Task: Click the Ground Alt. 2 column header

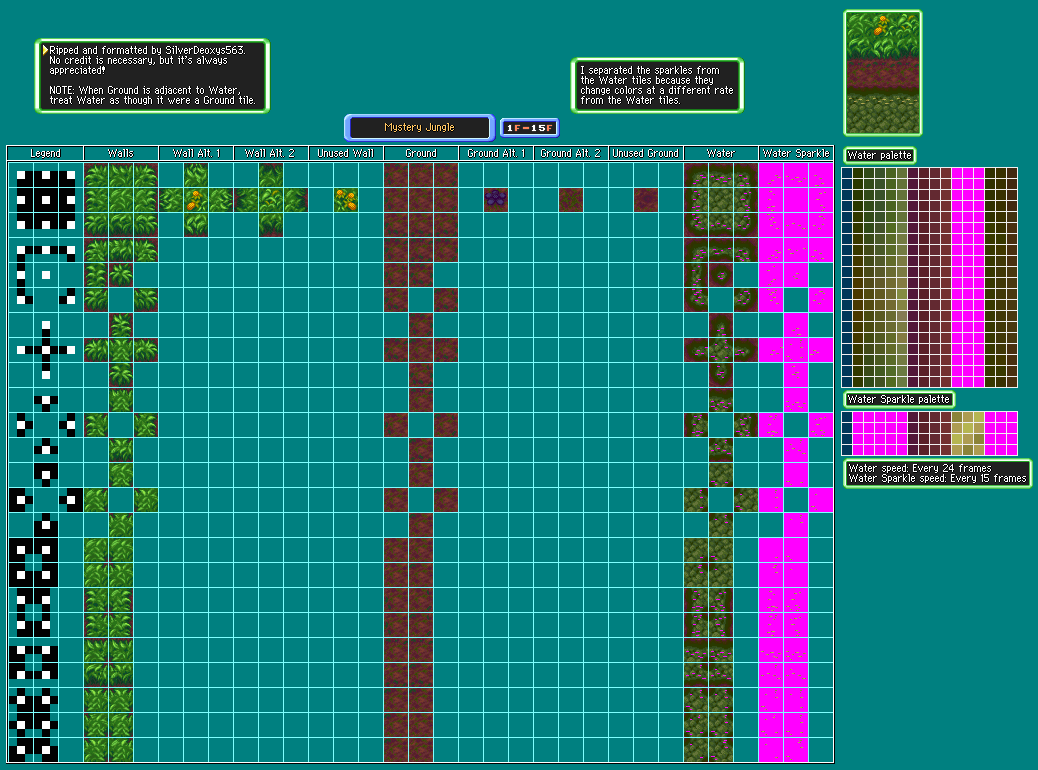Action: click(x=571, y=154)
